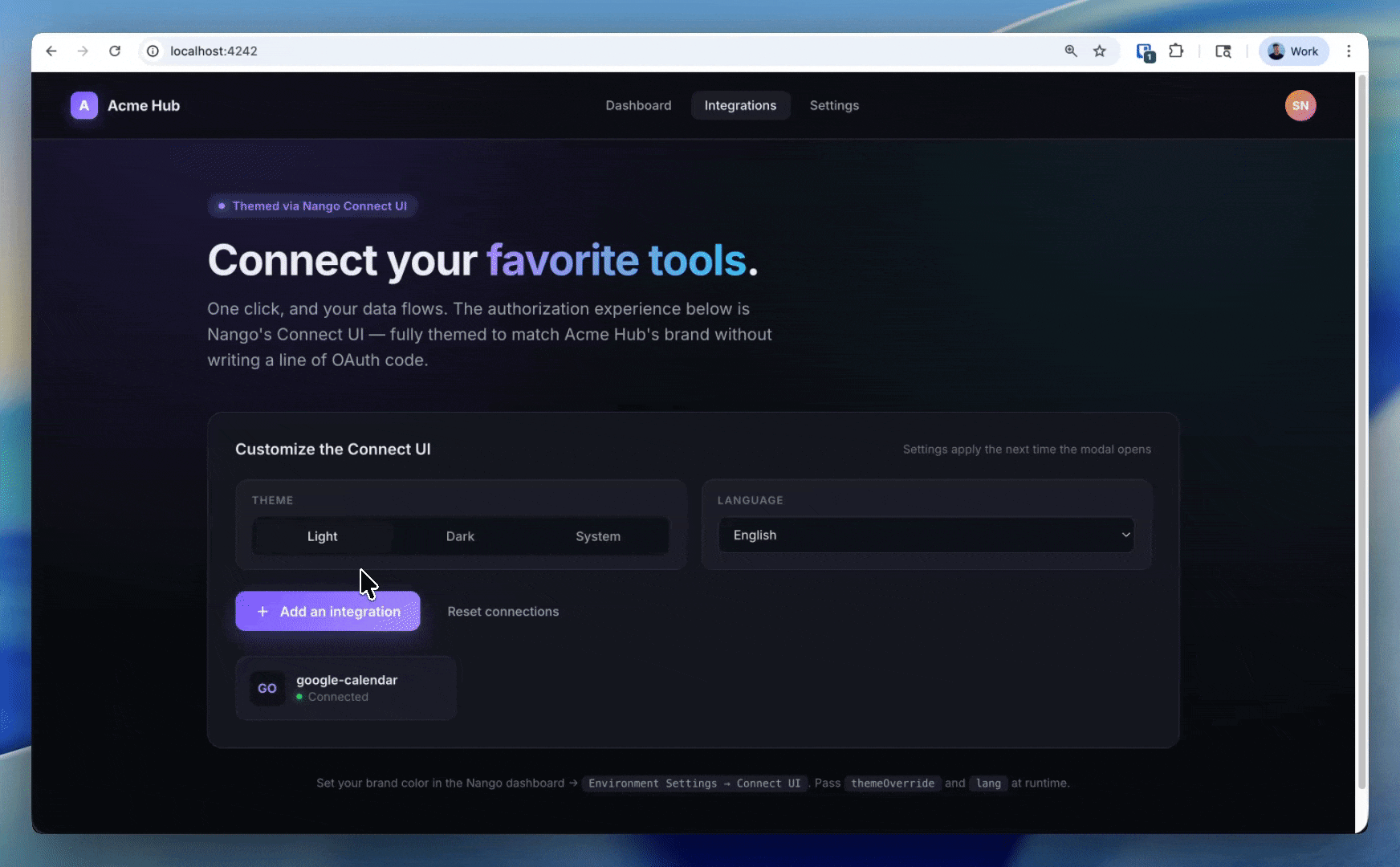The height and width of the screenshot is (867, 1400).
Task: Click Reset connections
Action: pos(503,612)
